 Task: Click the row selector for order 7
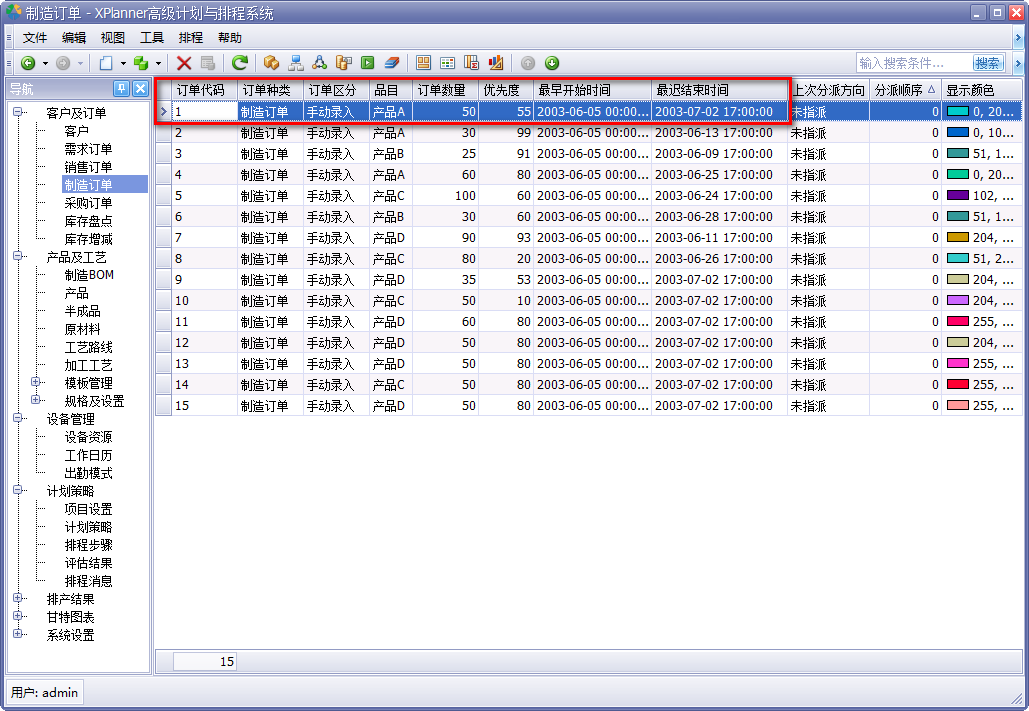[163, 238]
